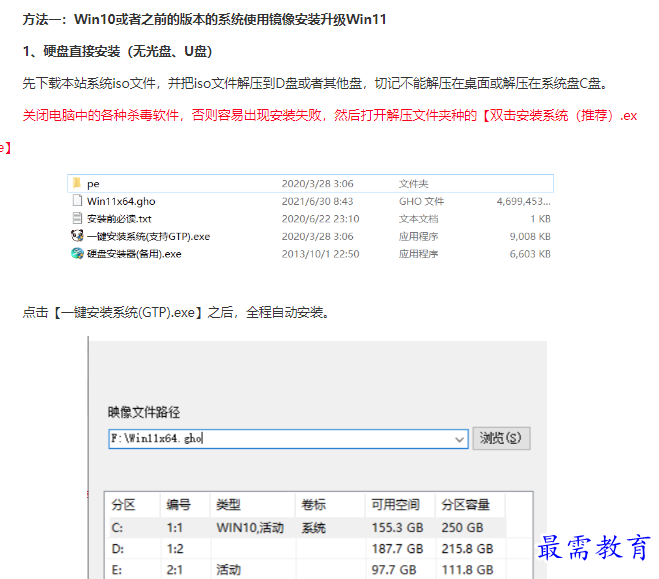Click the 97.7 GB free space cell

click(x=394, y=569)
